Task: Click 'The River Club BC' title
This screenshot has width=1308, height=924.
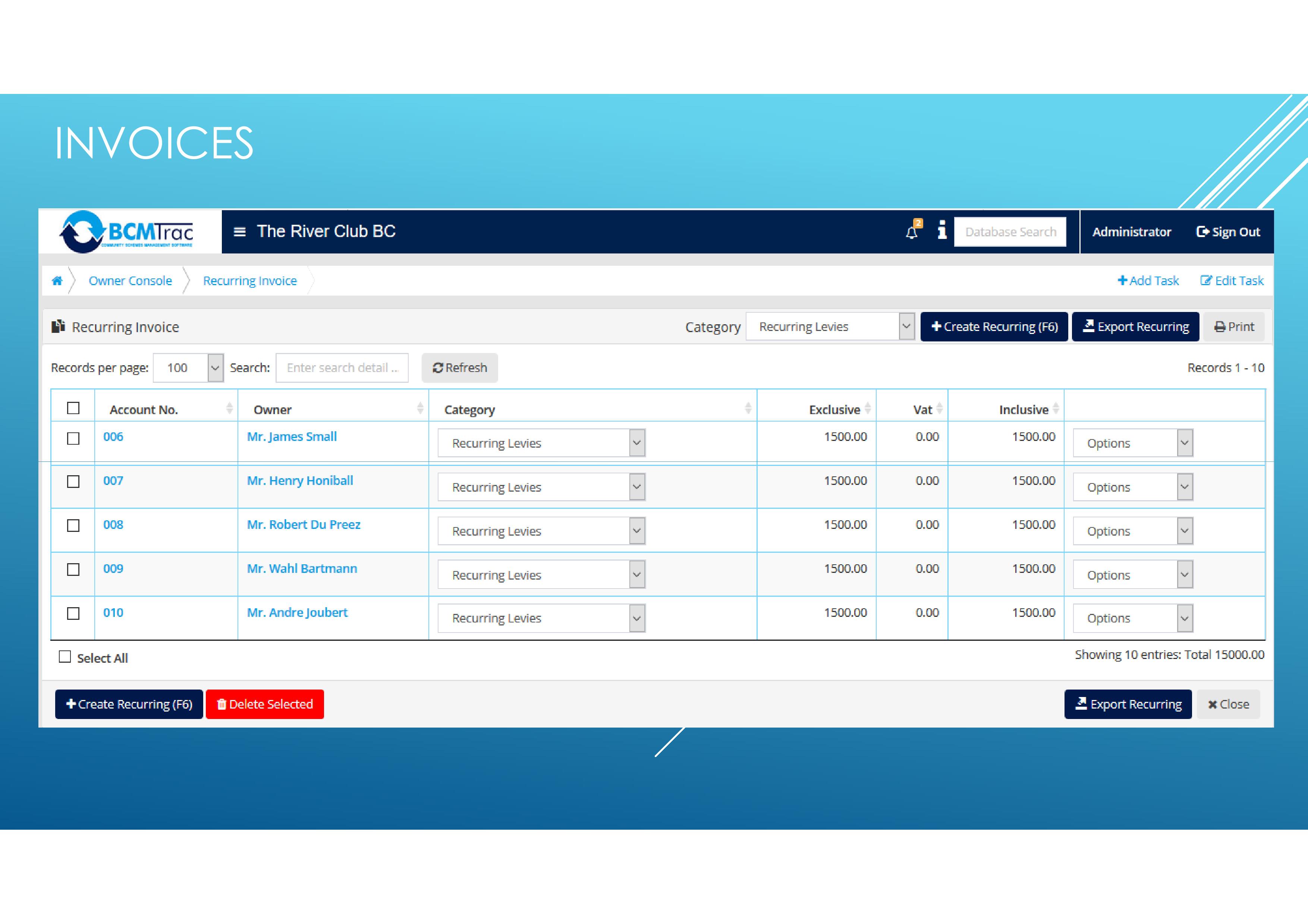Action: tap(326, 231)
